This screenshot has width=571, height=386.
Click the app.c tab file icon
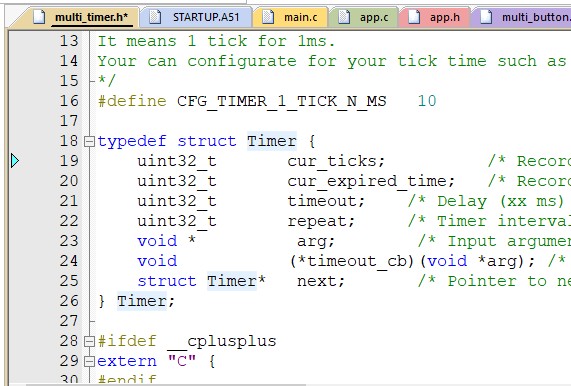344,17
